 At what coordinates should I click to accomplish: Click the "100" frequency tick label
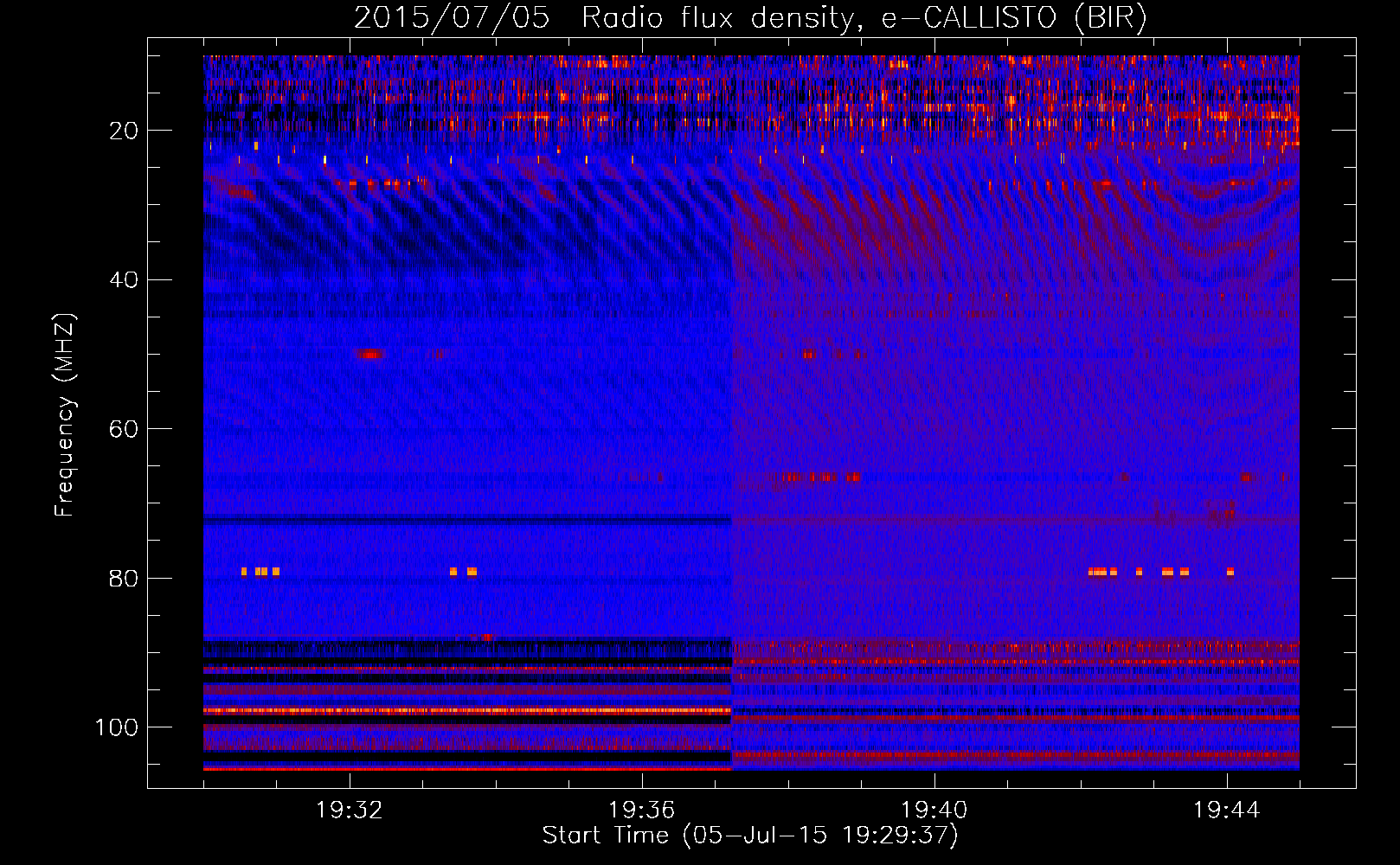[x=117, y=727]
